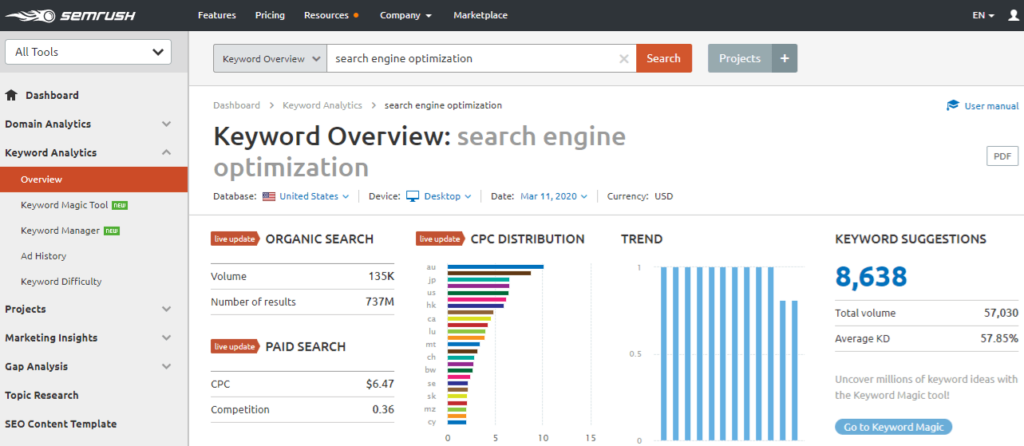Change the Desktop device dropdown

(x=447, y=196)
